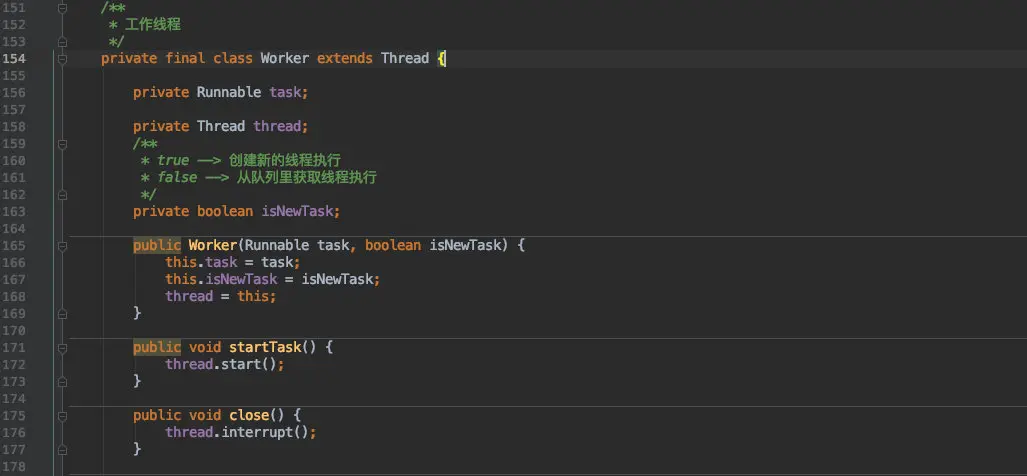Viewport: 1027px width, 476px height.
Task: Click 'this.isNewTask' on line 167
Action: coord(221,280)
